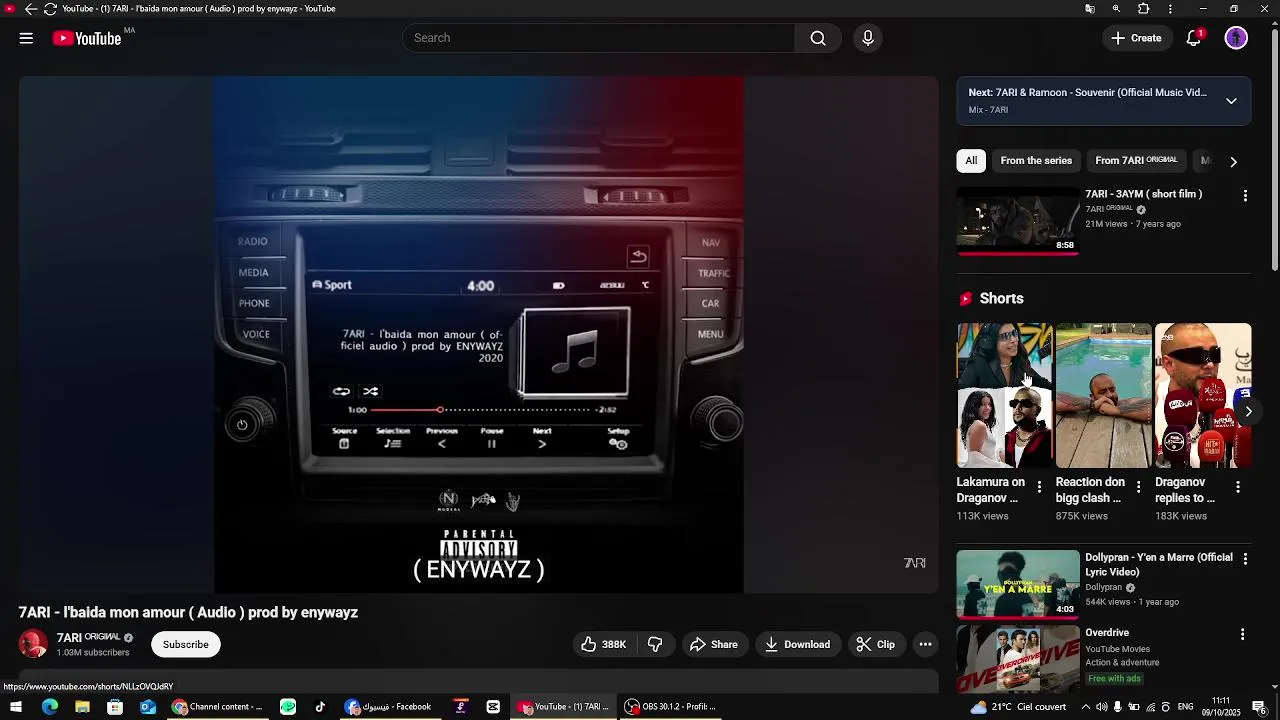The height and width of the screenshot is (720, 1280).
Task: Switch to the OBS 30.1.2 taskbar window
Action: pyautogui.click(x=671, y=707)
